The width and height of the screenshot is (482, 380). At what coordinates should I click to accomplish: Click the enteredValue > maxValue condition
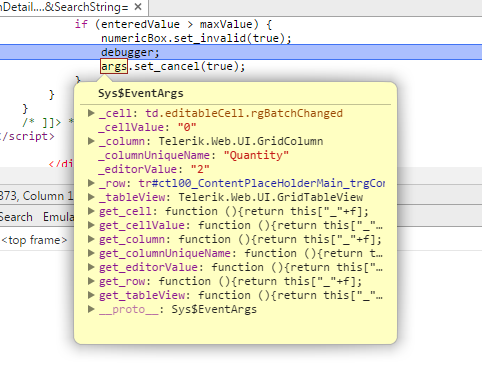point(177,24)
